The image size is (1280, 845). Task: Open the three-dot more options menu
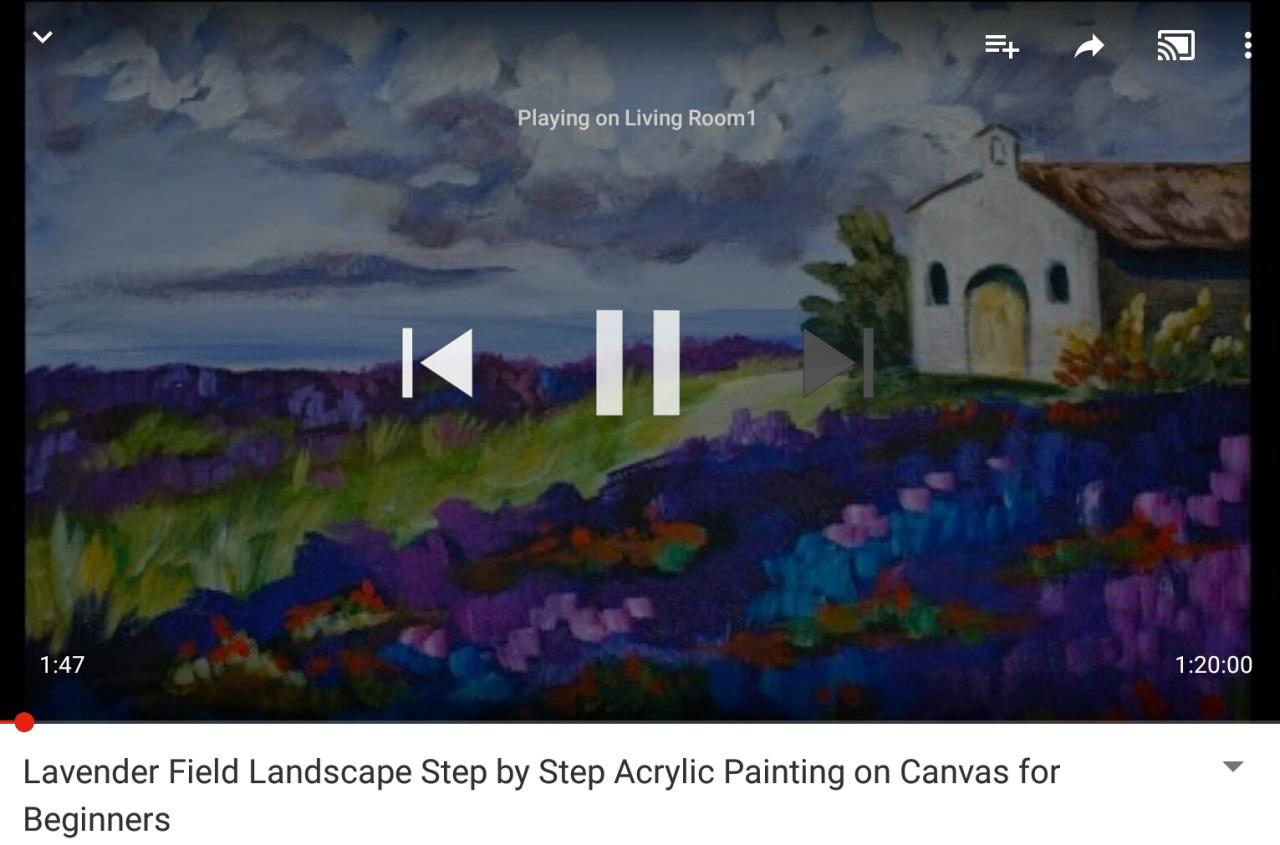tap(1247, 45)
